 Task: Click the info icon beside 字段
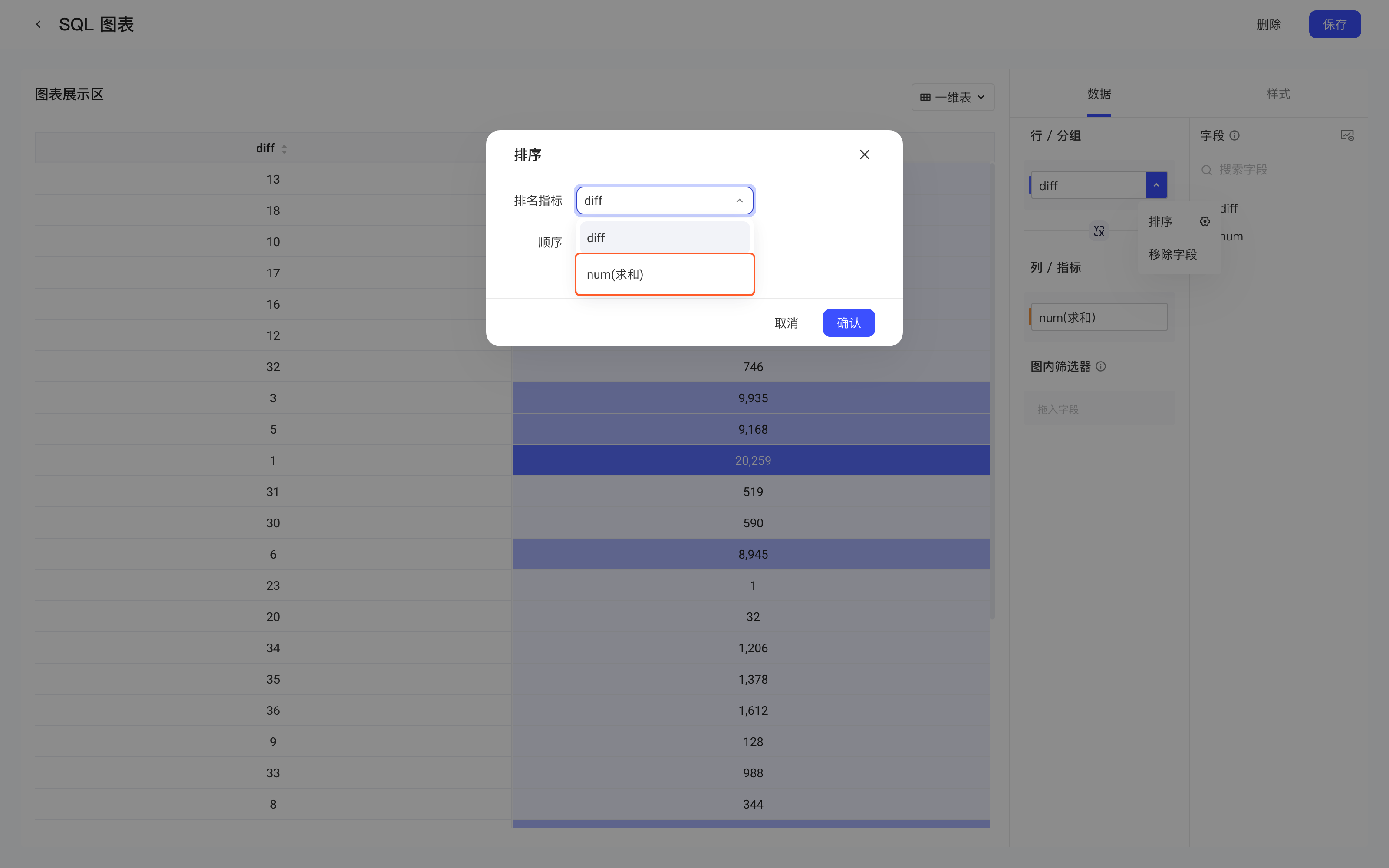[x=1234, y=135]
